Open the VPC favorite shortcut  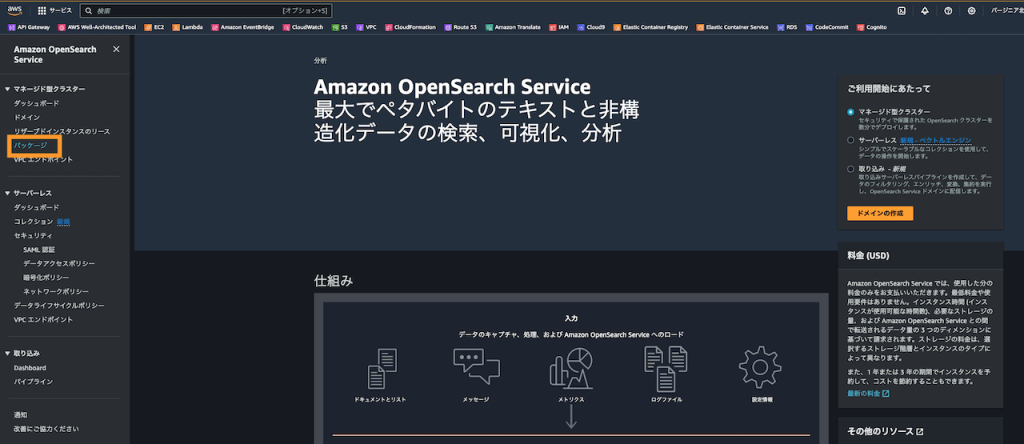(x=366, y=27)
